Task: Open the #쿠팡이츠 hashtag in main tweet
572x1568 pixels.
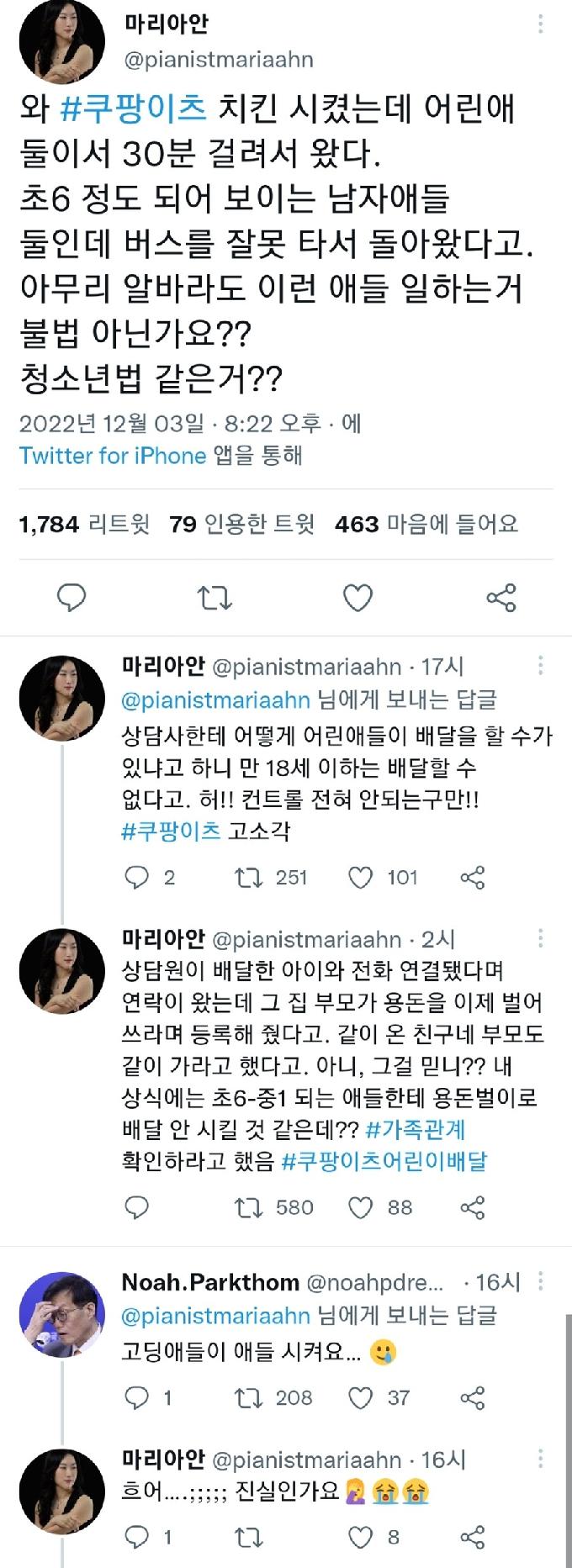Action: tap(134, 109)
